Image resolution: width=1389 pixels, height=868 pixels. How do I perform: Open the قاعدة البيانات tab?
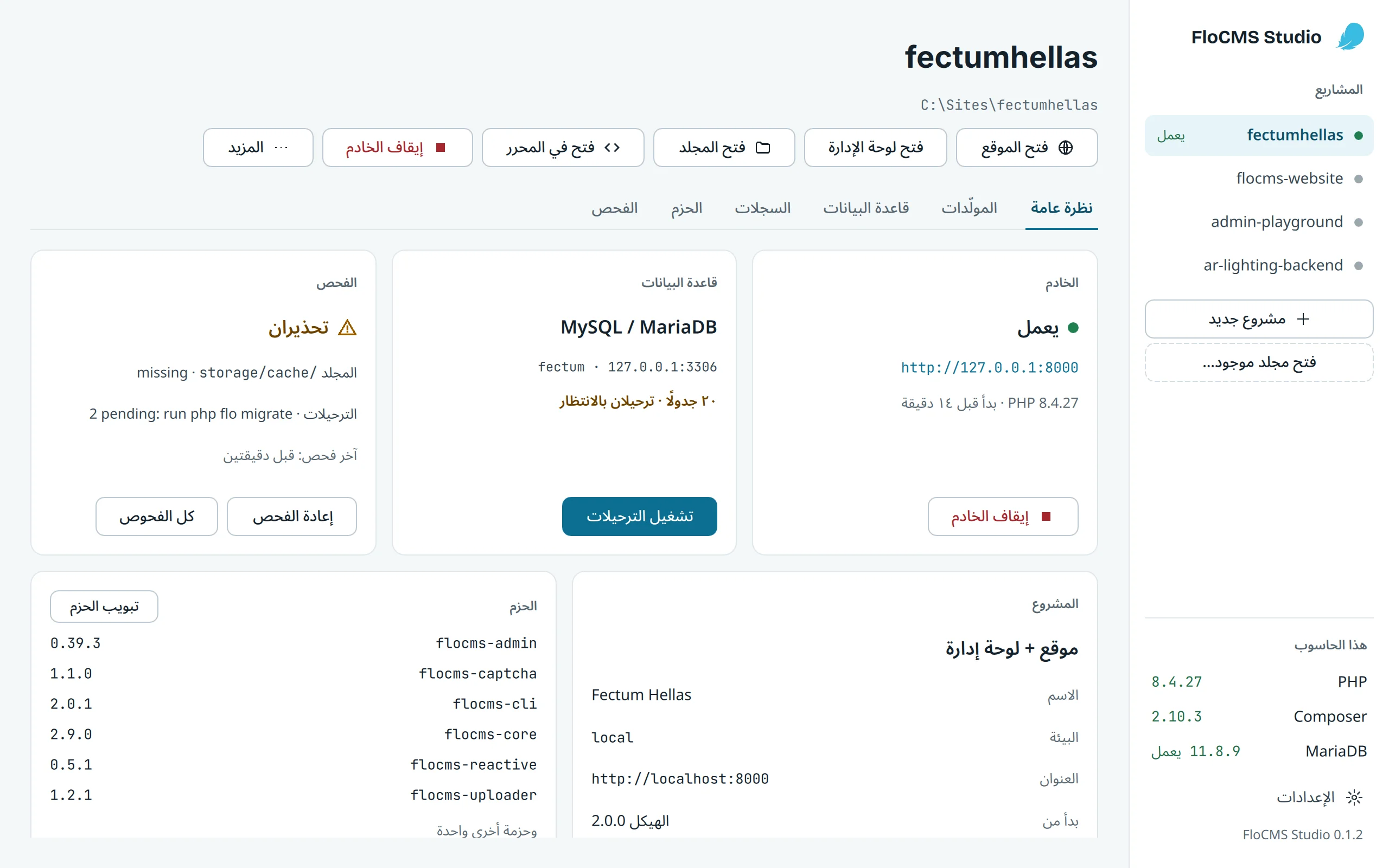tap(865, 208)
